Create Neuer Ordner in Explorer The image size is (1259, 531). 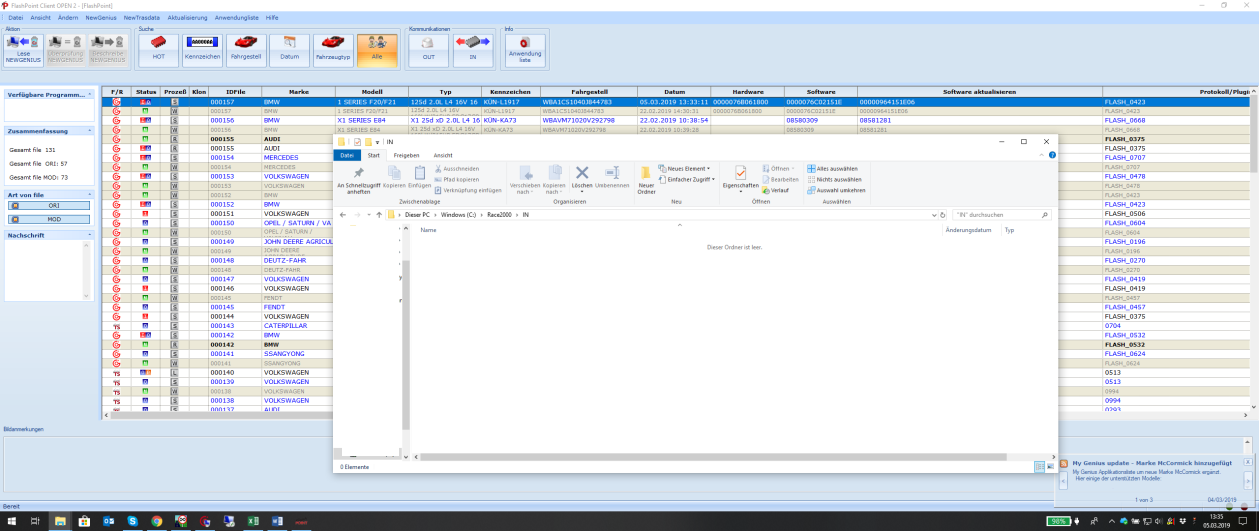pyautogui.click(x=646, y=180)
